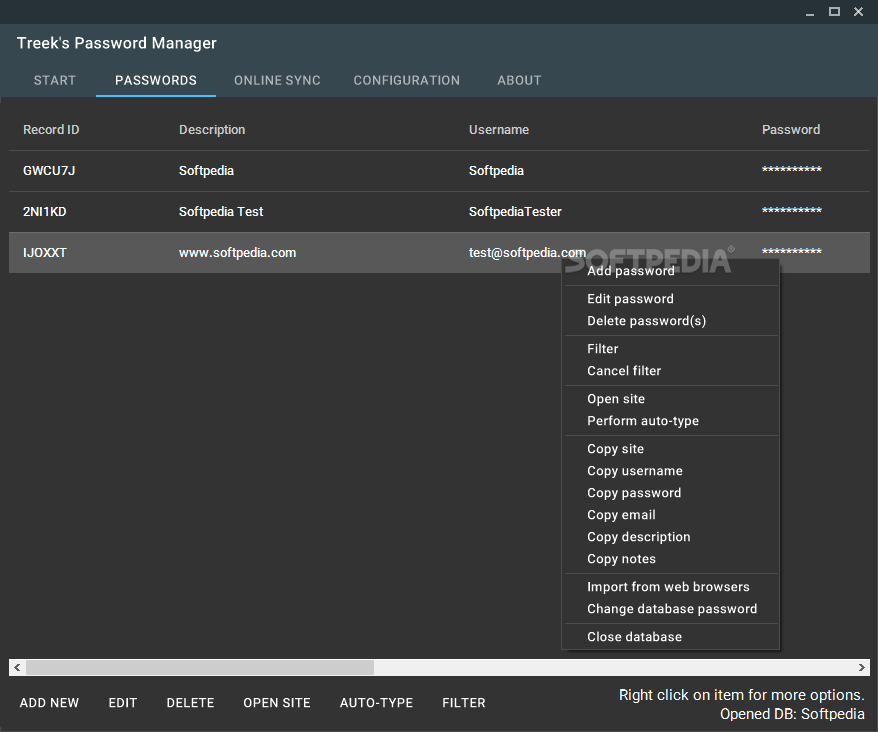Click the www.softpedia.com description cell
The height and width of the screenshot is (732, 878).
237,253
